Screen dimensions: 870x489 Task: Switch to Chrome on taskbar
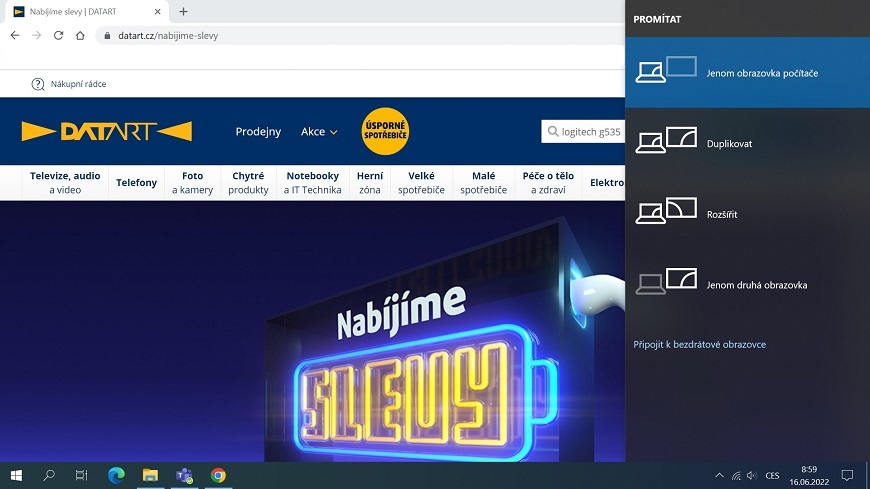coord(218,475)
